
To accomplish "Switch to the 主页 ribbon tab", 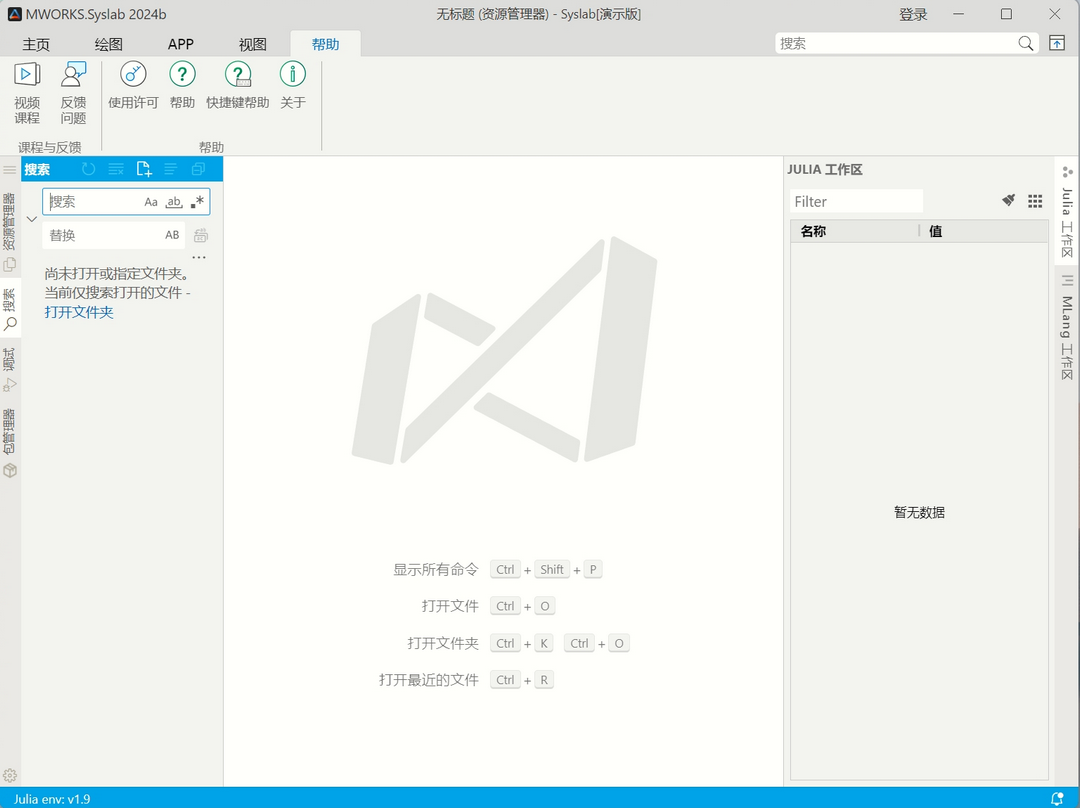I will [36, 44].
